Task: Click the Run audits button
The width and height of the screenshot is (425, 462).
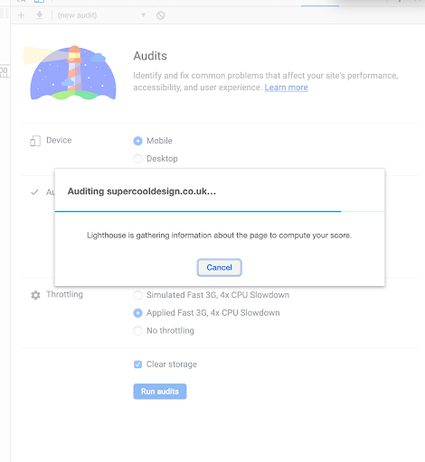Action: click(x=160, y=391)
